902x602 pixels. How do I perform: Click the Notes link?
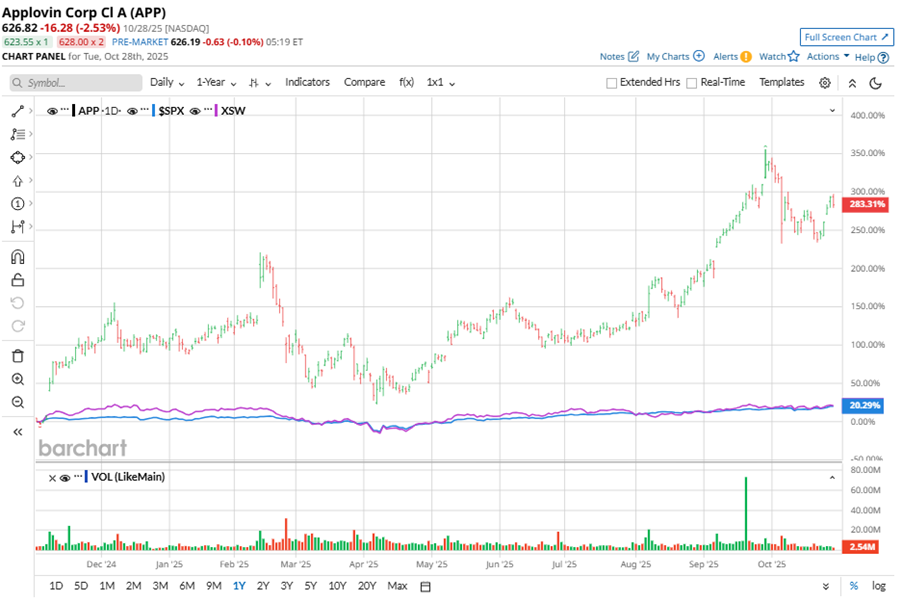pos(611,56)
